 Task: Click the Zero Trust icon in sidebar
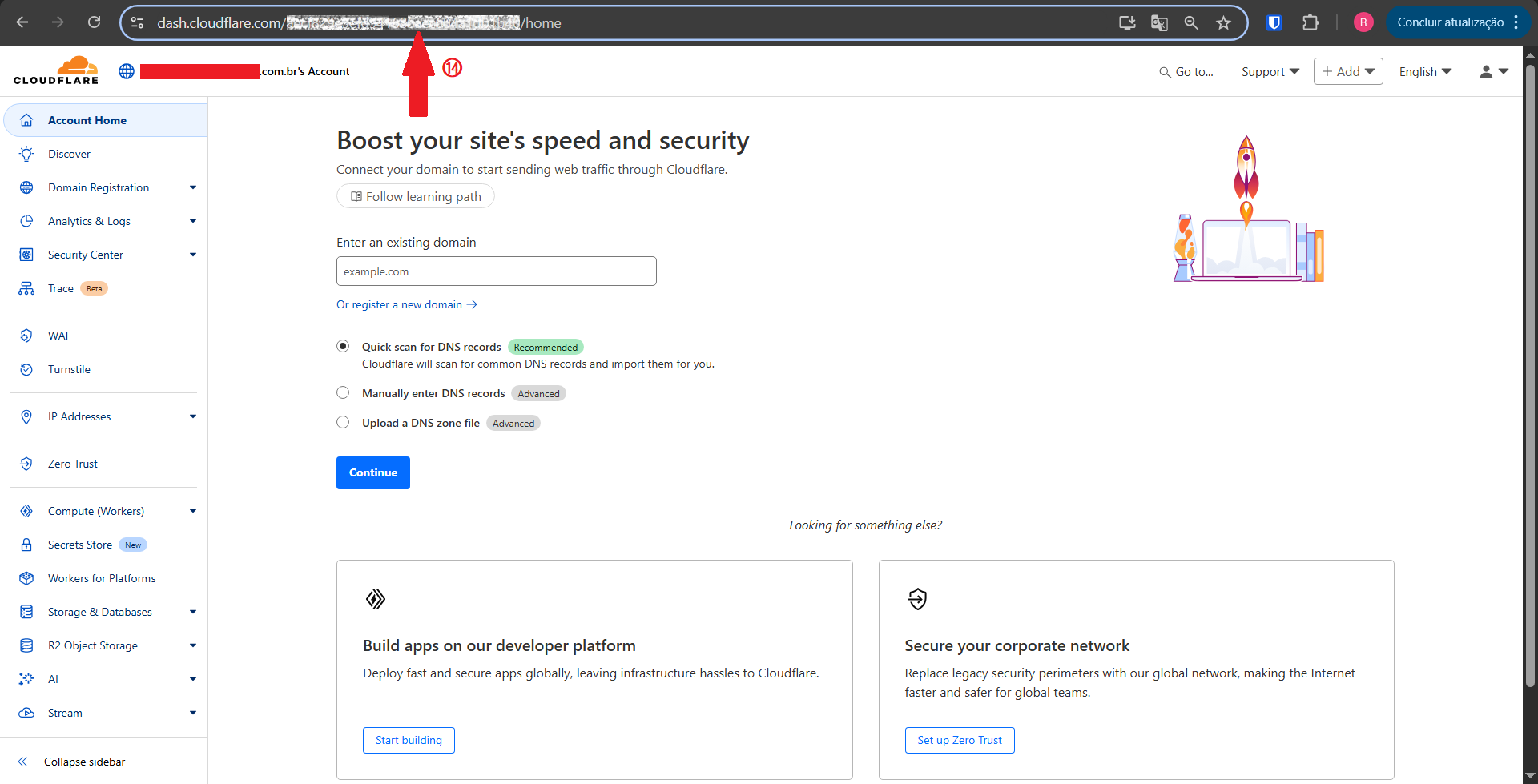pyautogui.click(x=26, y=464)
